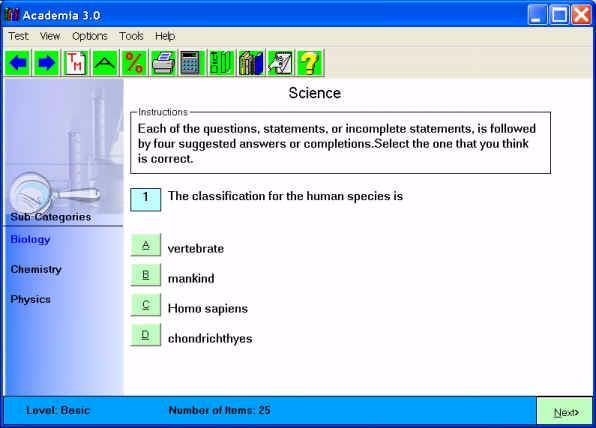Click the 'Number of Items: 25' status text
596x428 pixels.
click(220, 410)
